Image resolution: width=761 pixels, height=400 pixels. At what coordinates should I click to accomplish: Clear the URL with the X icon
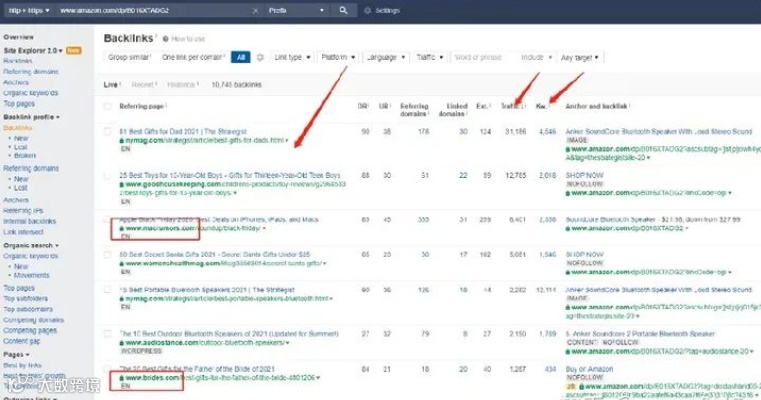coord(255,11)
